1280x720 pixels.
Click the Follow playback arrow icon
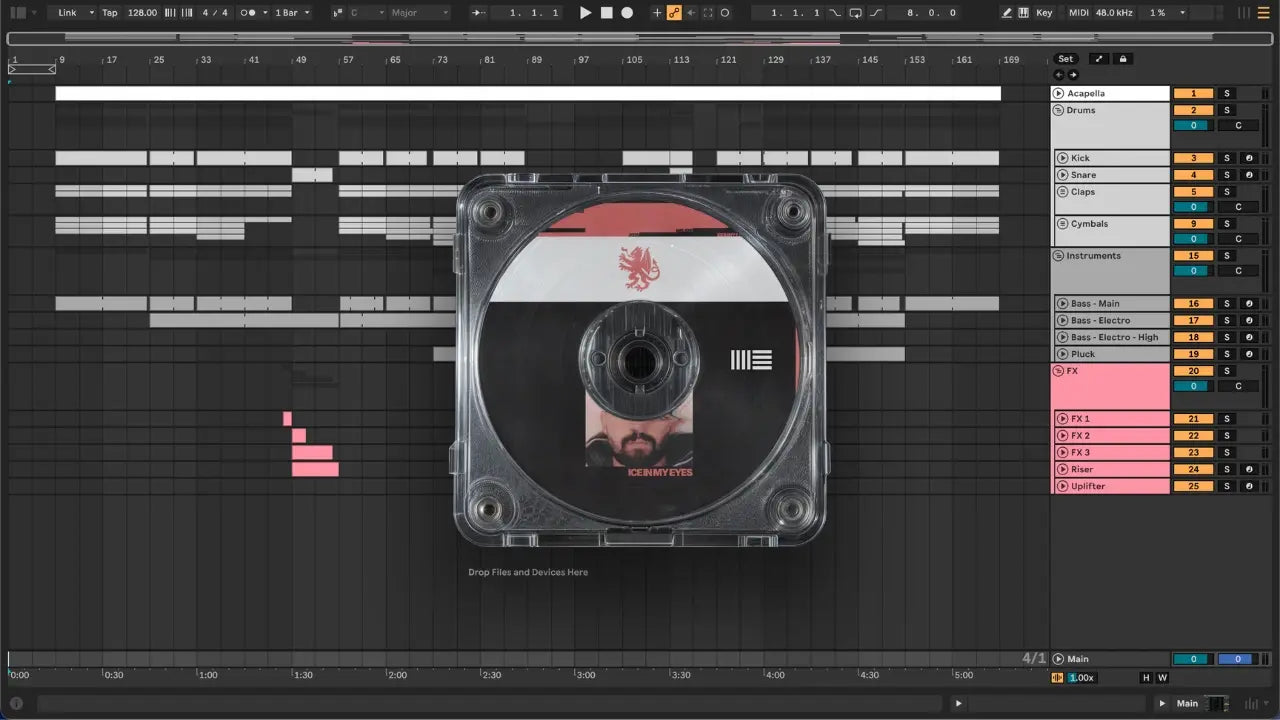pyautogui.click(x=479, y=13)
